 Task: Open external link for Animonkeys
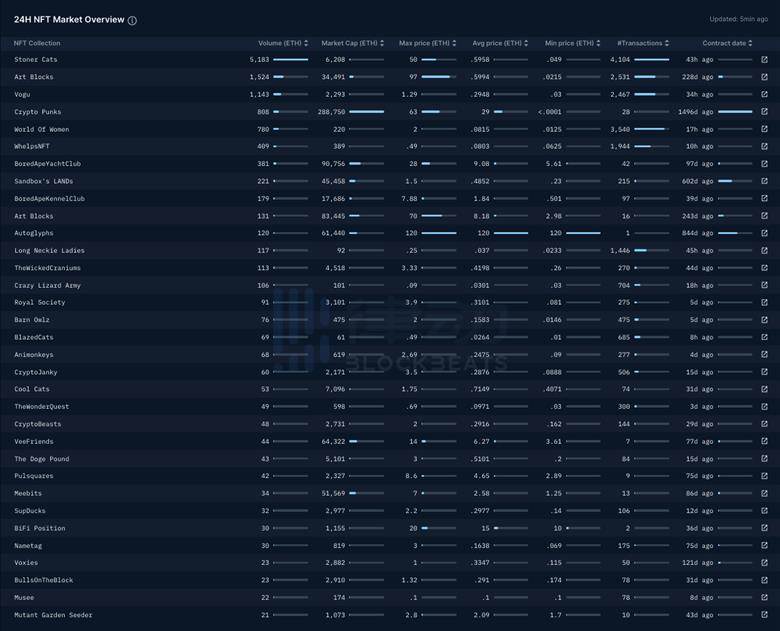tap(764, 354)
